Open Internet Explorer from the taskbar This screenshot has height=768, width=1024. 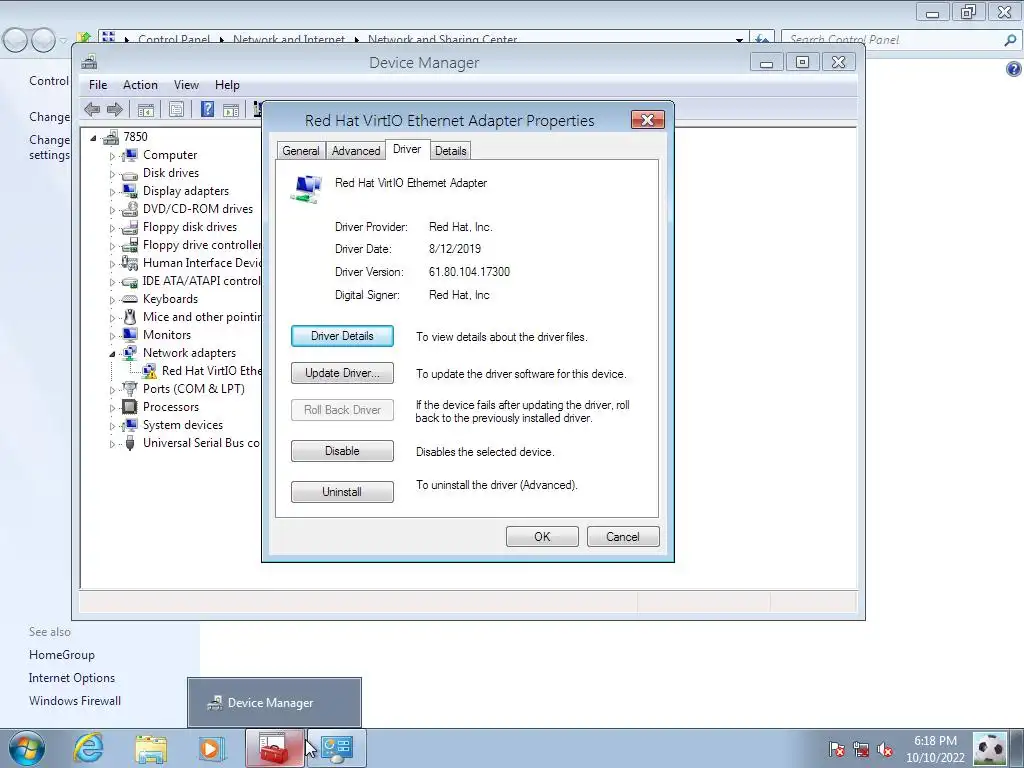[x=88, y=748]
